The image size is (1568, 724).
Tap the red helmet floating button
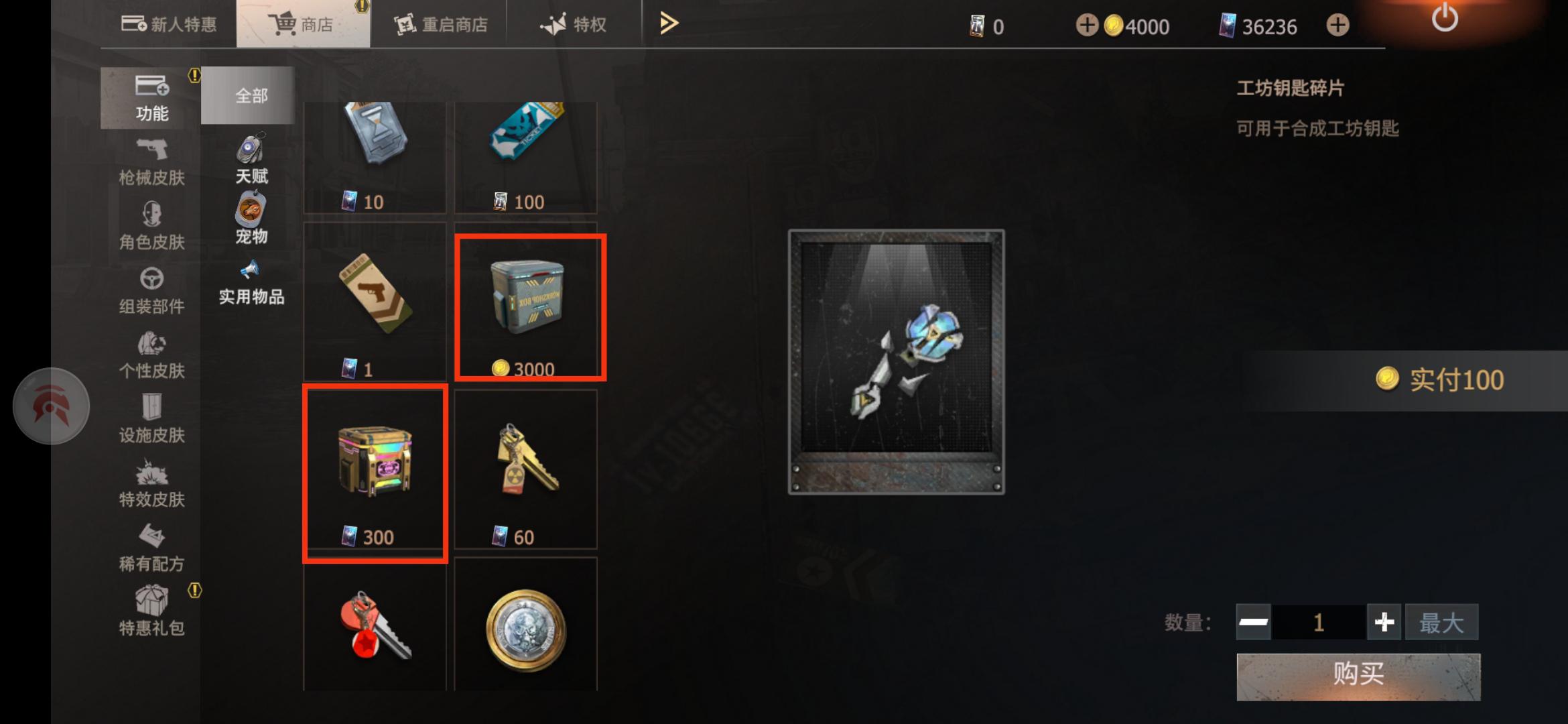point(52,406)
